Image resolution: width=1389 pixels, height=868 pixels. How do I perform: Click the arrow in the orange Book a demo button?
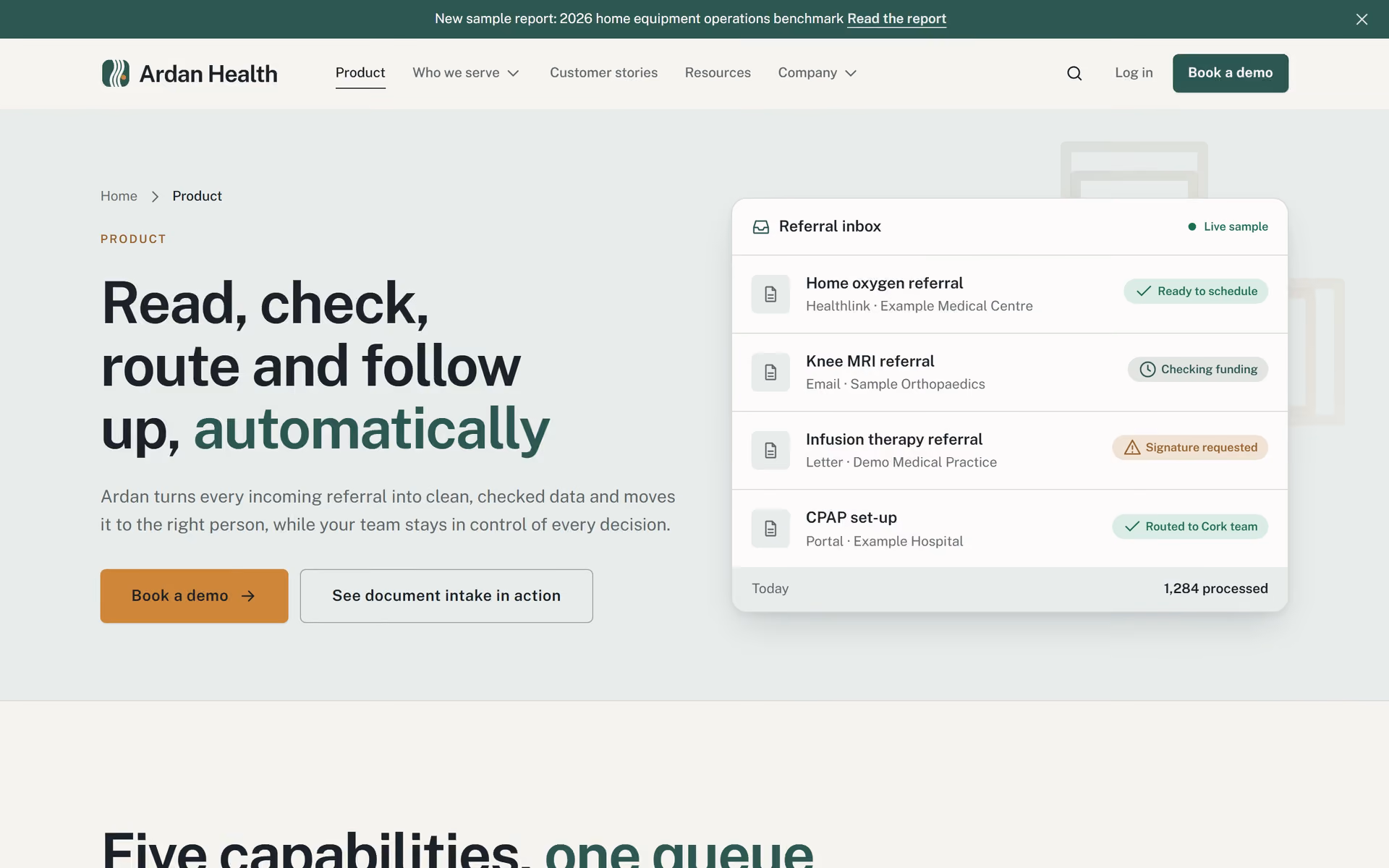click(248, 596)
